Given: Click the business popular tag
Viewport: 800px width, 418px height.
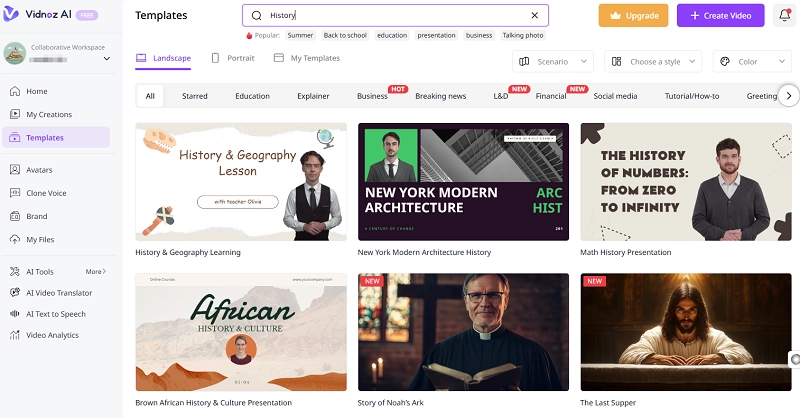Looking at the screenshot, I should (x=479, y=35).
